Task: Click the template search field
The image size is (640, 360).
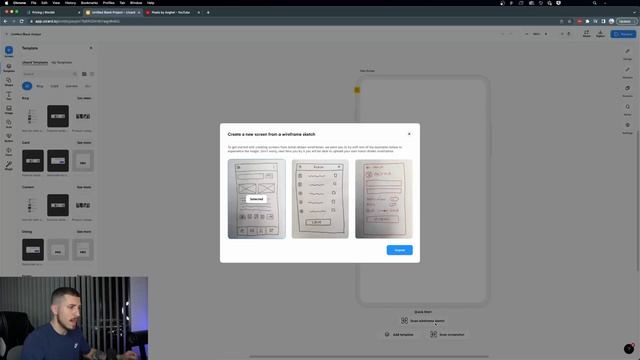Action: 50,74
